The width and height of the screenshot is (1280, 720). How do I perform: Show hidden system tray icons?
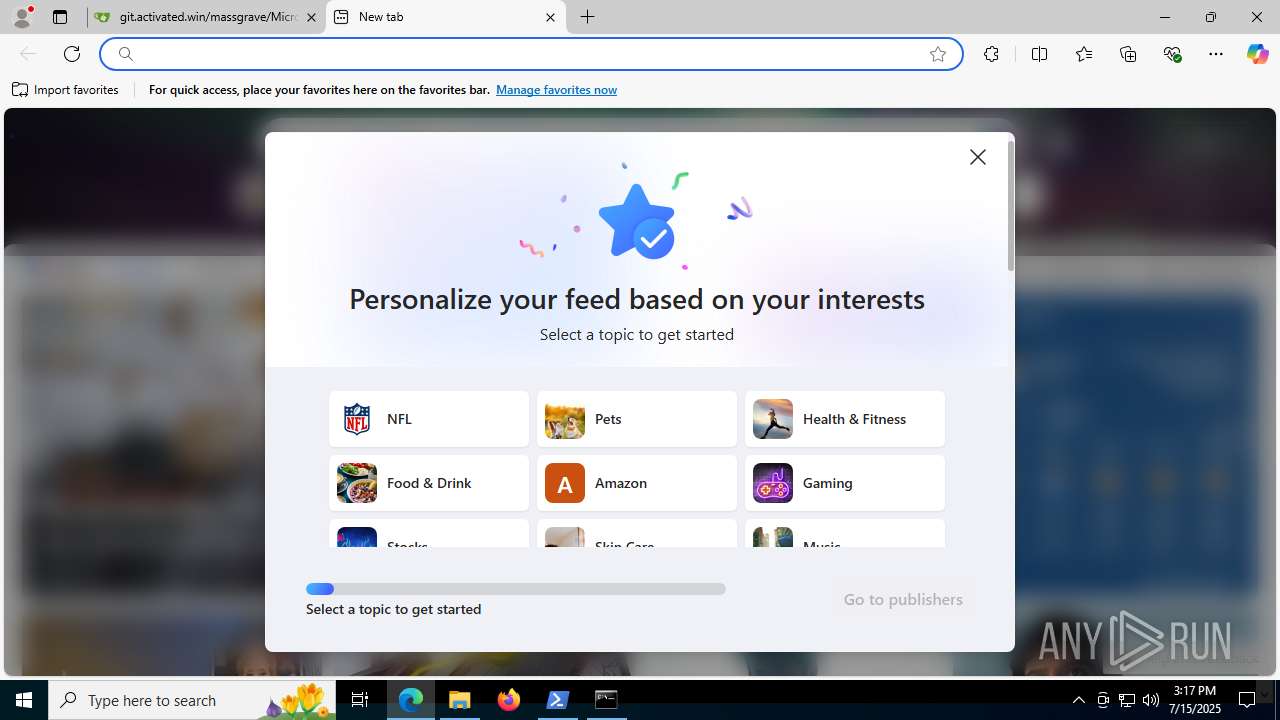1078,700
